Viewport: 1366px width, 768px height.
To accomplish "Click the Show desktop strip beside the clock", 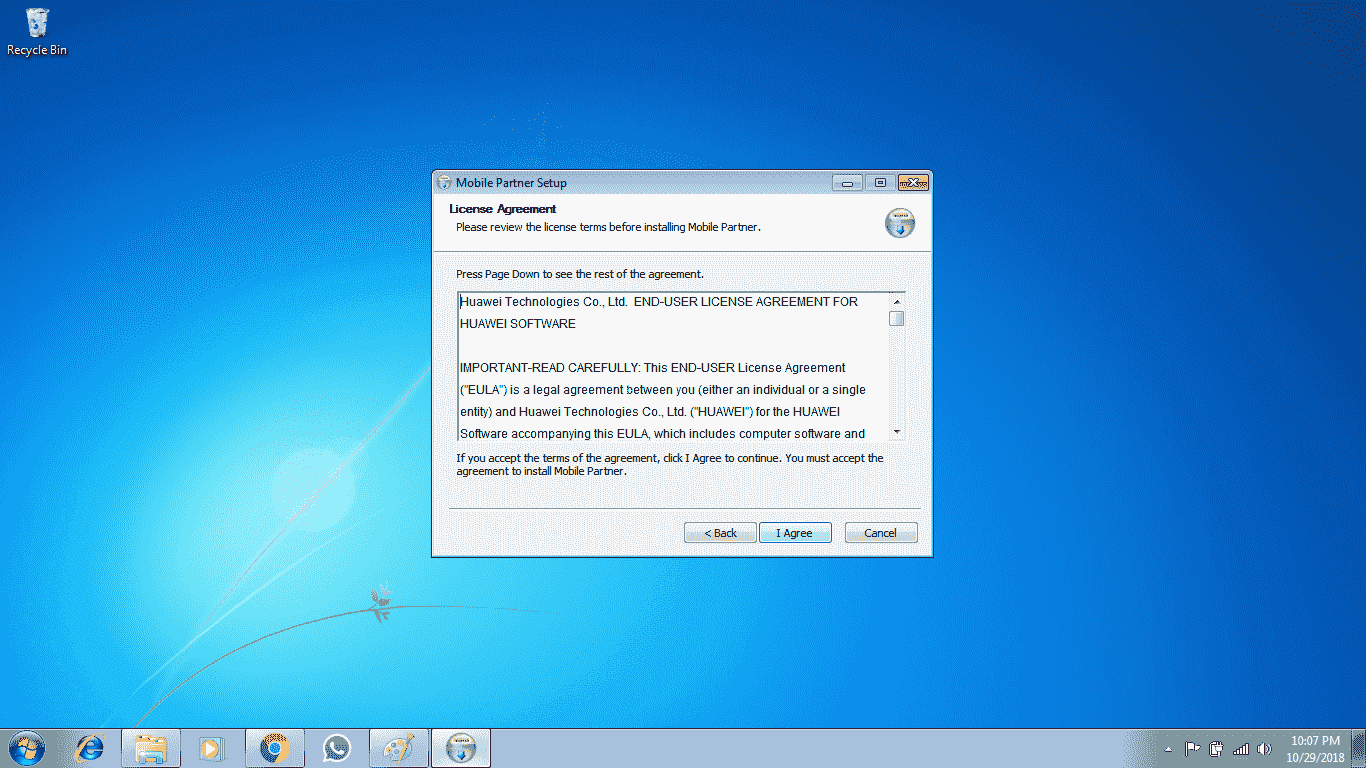I will point(1359,748).
